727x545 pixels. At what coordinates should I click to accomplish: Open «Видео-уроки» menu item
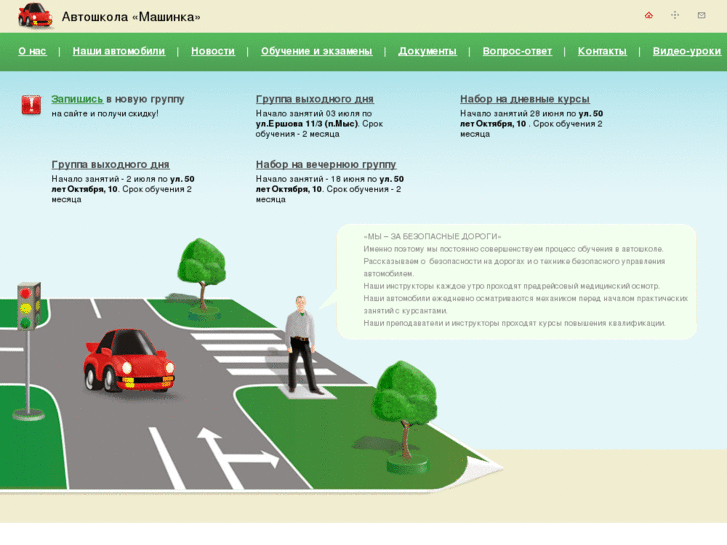click(687, 51)
